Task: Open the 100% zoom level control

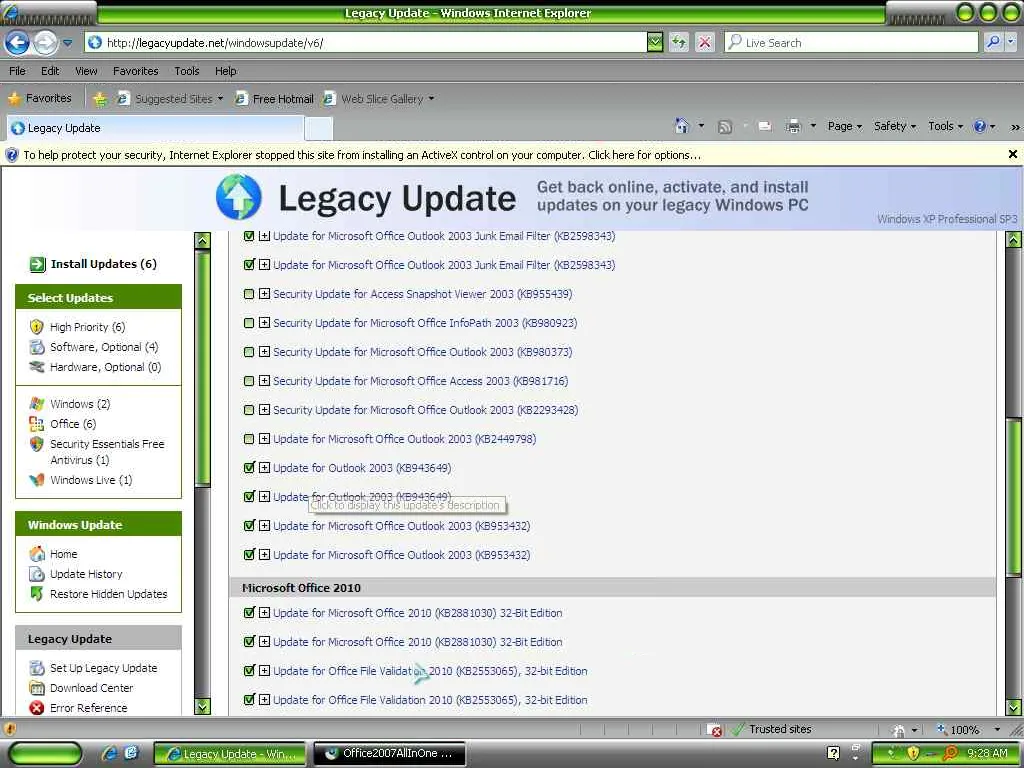Action: 968,729
